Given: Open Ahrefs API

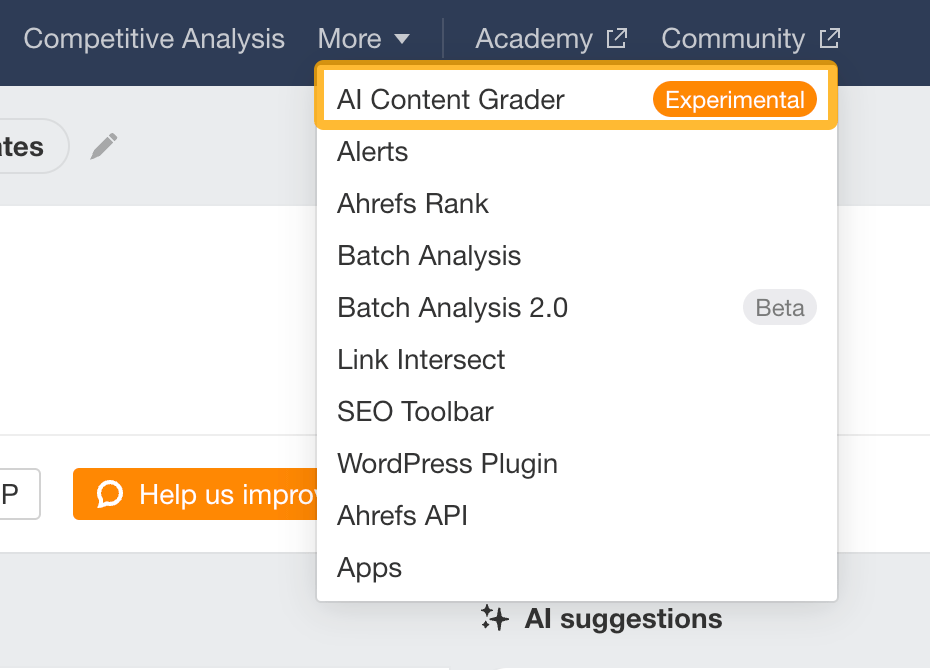Looking at the screenshot, I should [x=402, y=515].
